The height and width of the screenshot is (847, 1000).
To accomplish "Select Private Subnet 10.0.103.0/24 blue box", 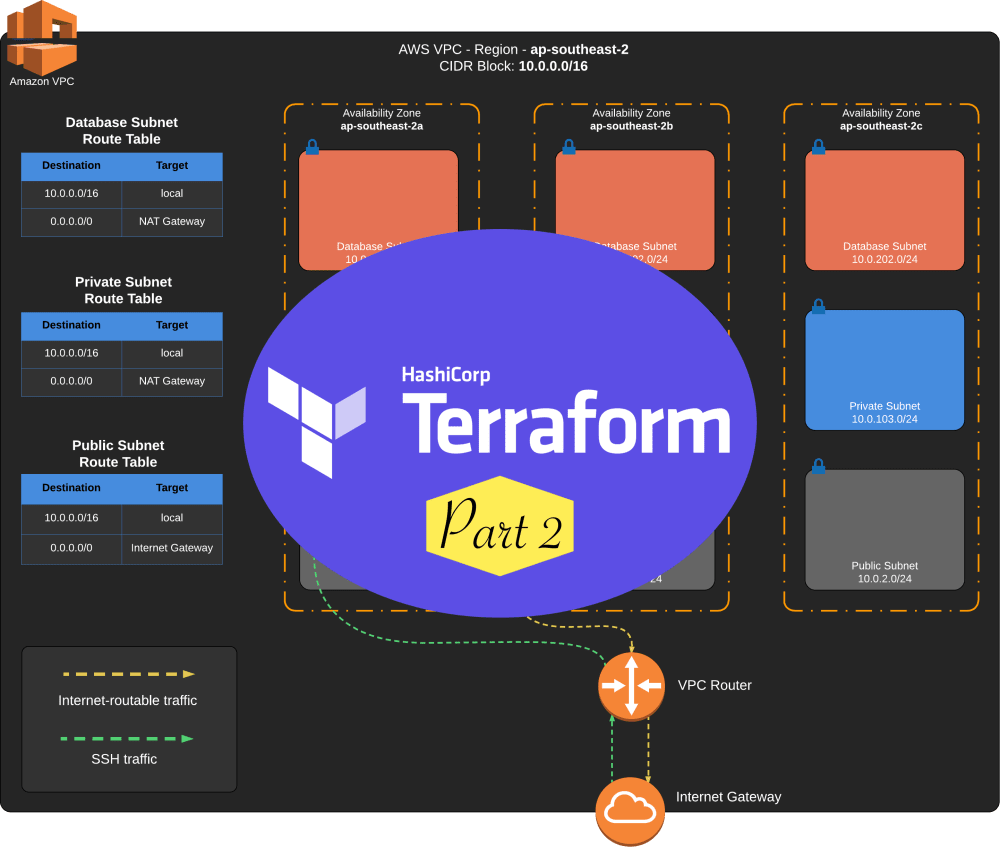I will (x=885, y=370).
